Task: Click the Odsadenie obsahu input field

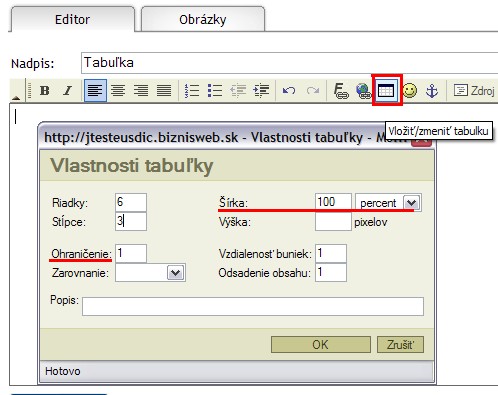Action: click(x=331, y=272)
